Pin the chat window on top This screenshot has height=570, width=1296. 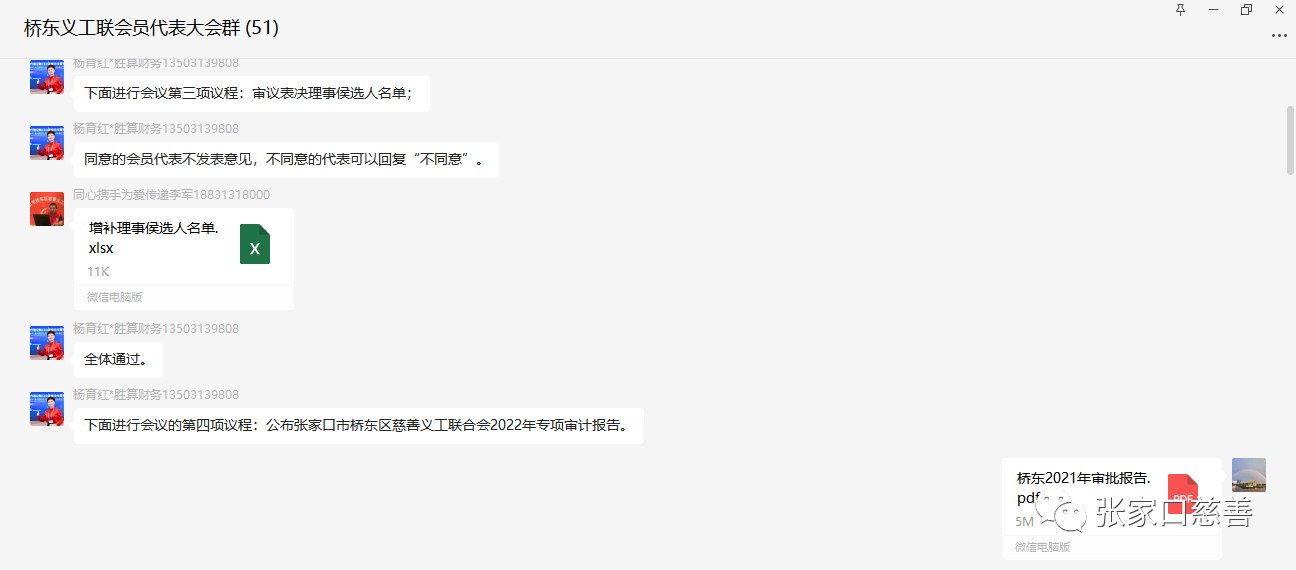pyautogui.click(x=1181, y=9)
